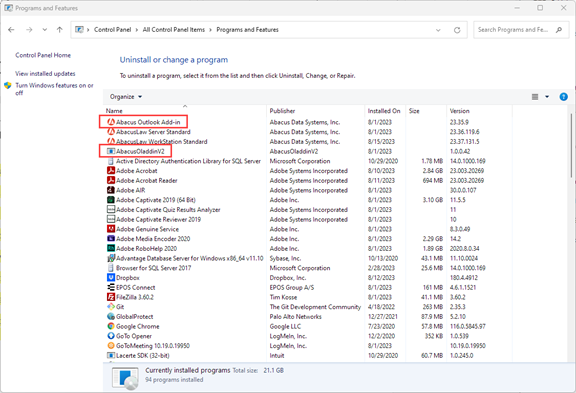Click the Adobe Acrobat red icon
The image size is (576, 393).
(x=111, y=170)
